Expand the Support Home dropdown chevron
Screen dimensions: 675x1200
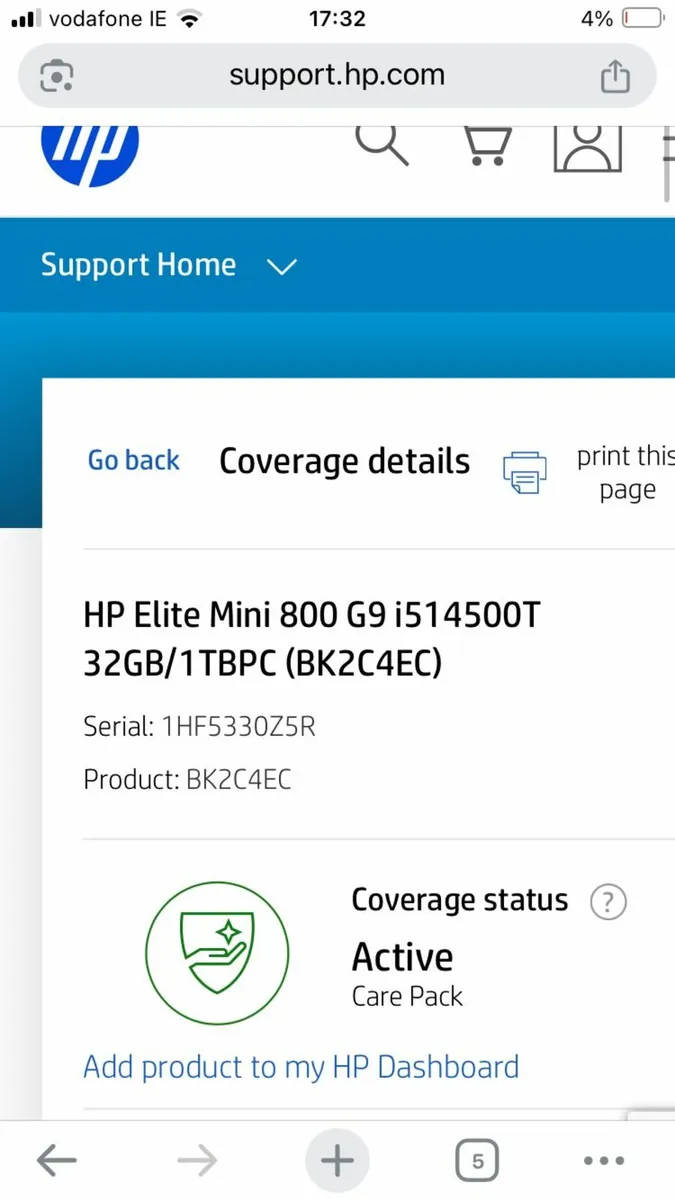pyautogui.click(x=283, y=267)
